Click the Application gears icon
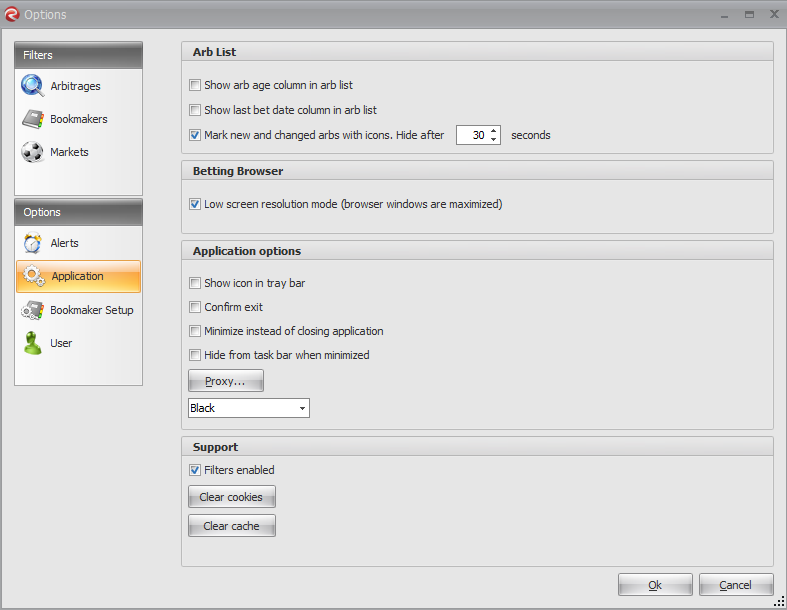Viewport: 787px width, 610px height. pyautogui.click(x=34, y=276)
